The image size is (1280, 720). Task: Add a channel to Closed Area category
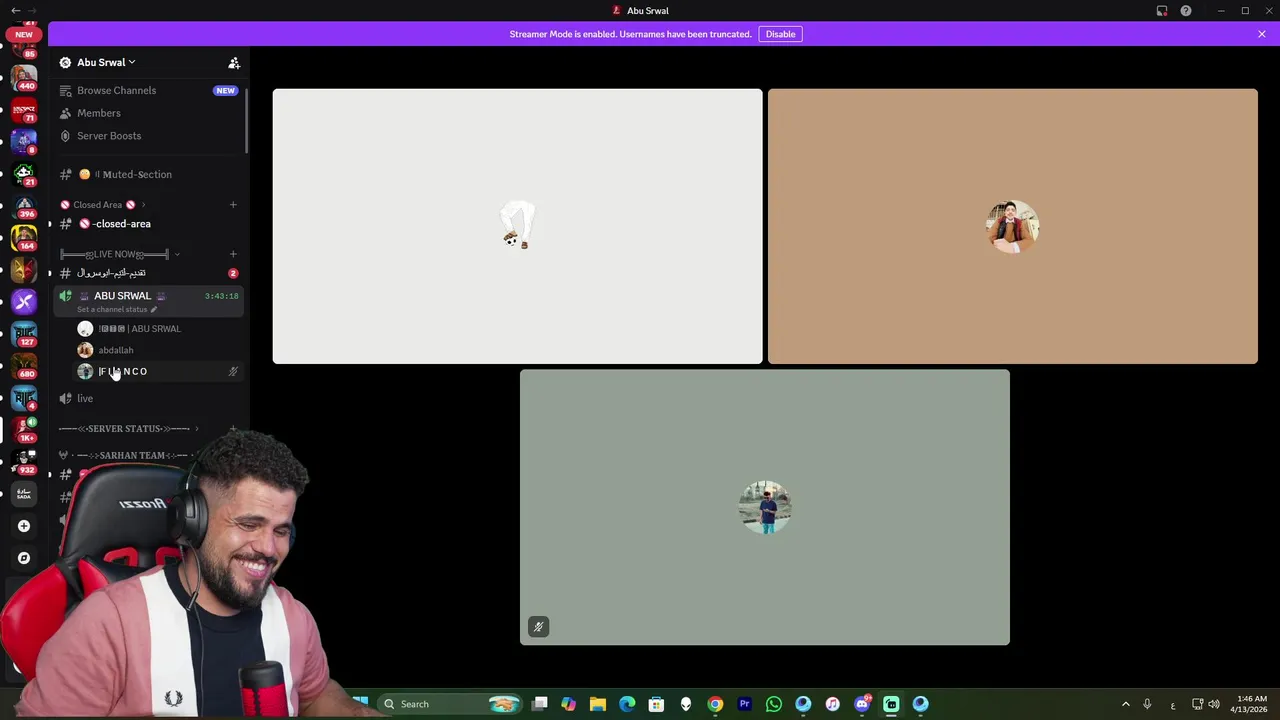pos(233,205)
